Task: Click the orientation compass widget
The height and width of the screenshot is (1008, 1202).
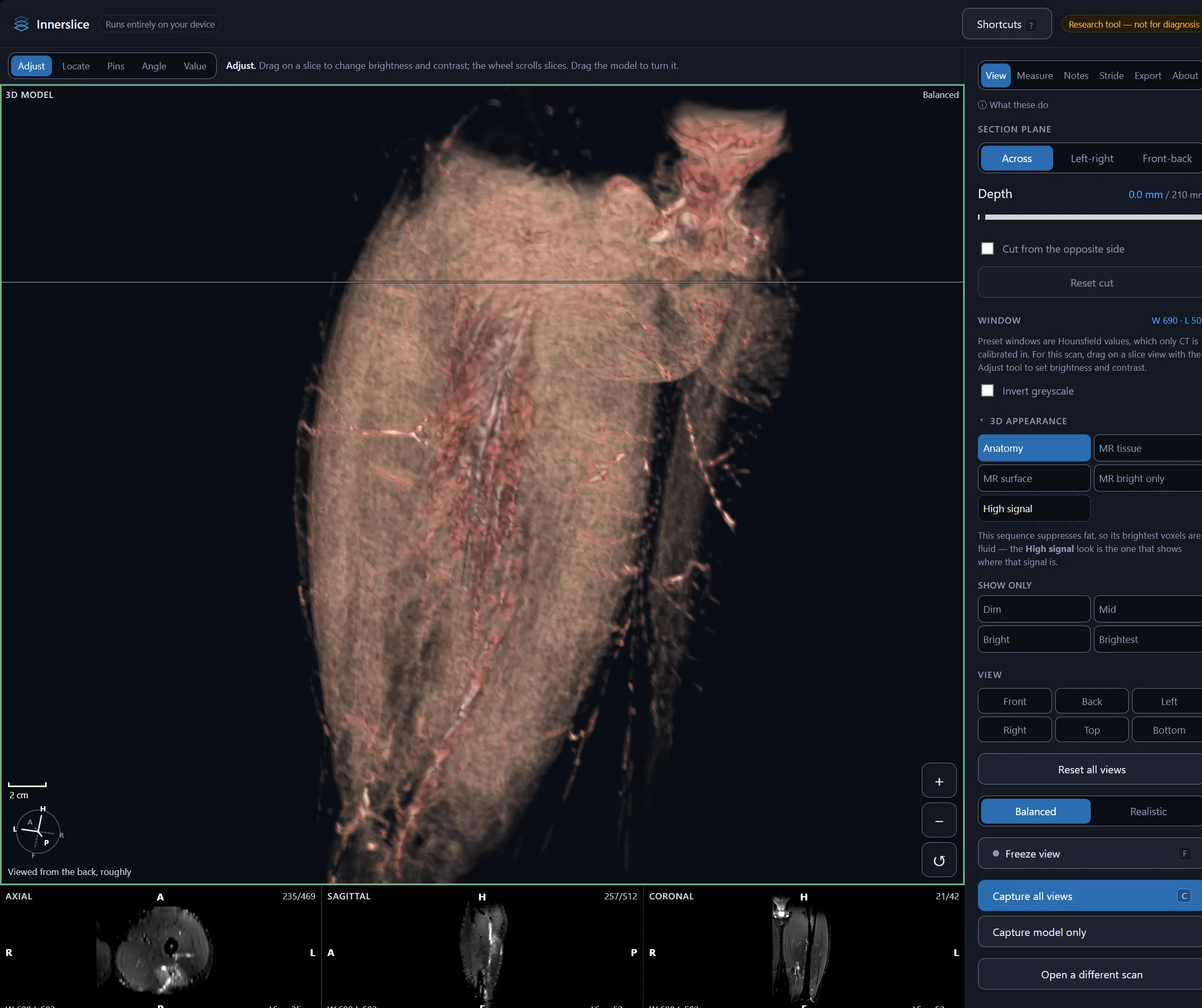Action: [38, 831]
